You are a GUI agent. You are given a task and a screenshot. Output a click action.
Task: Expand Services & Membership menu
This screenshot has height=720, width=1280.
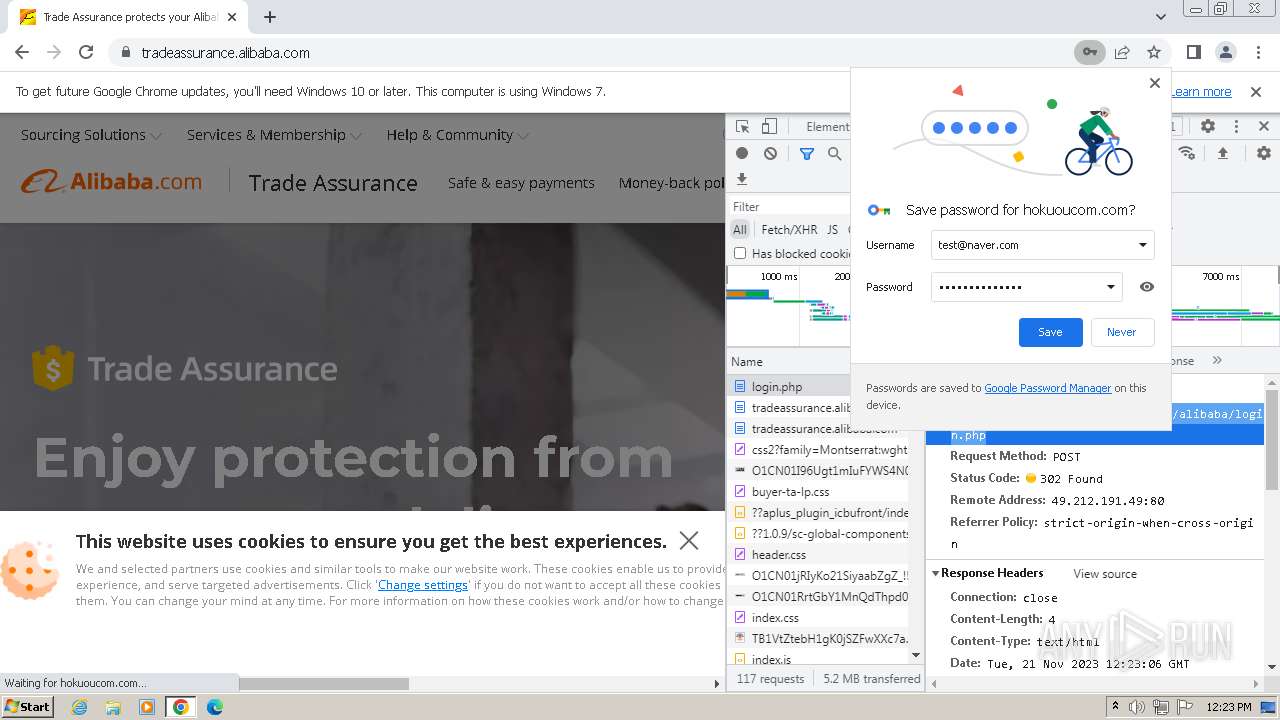click(274, 135)
